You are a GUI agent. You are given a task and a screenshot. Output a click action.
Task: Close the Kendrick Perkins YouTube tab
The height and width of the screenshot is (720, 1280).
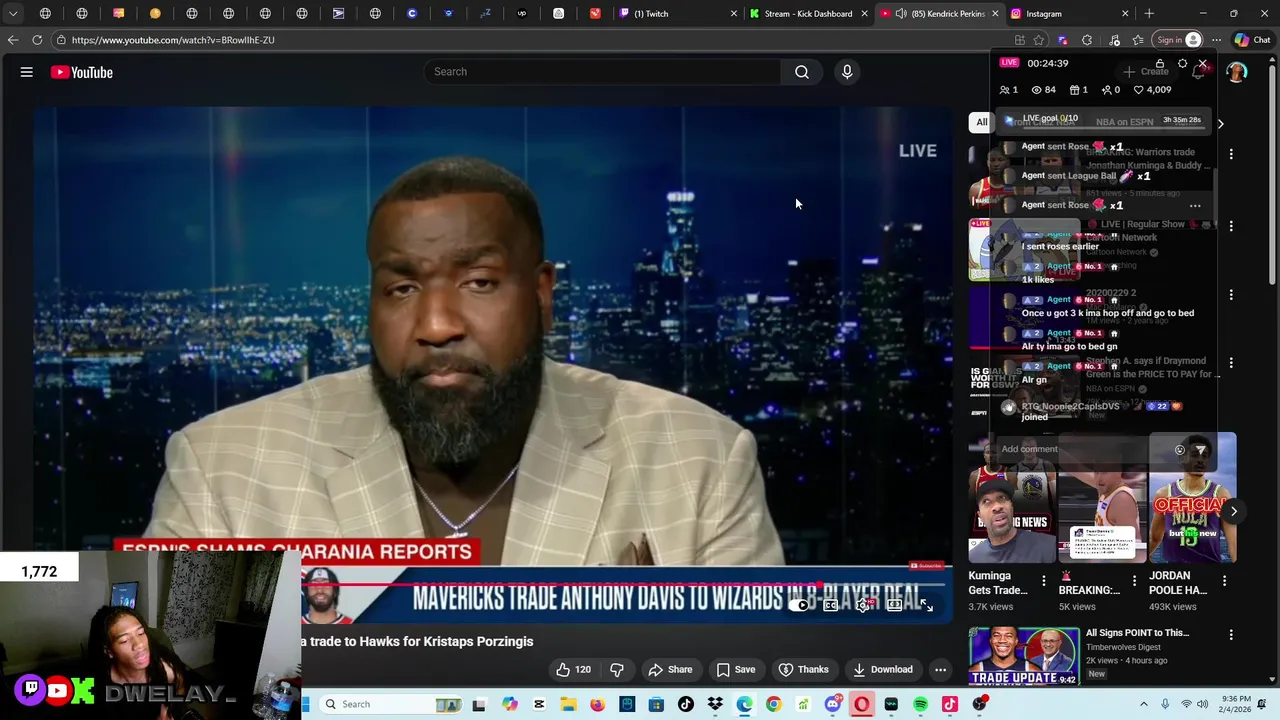[x=995, y=14]
